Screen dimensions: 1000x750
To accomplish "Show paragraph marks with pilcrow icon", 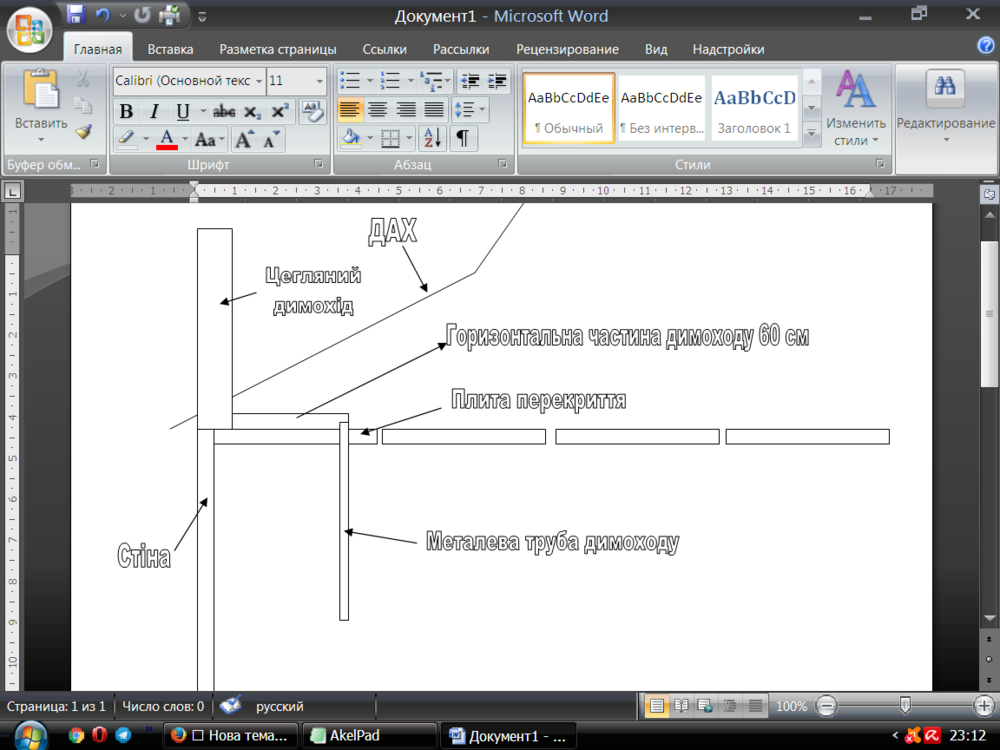I will tap(463, 138).
